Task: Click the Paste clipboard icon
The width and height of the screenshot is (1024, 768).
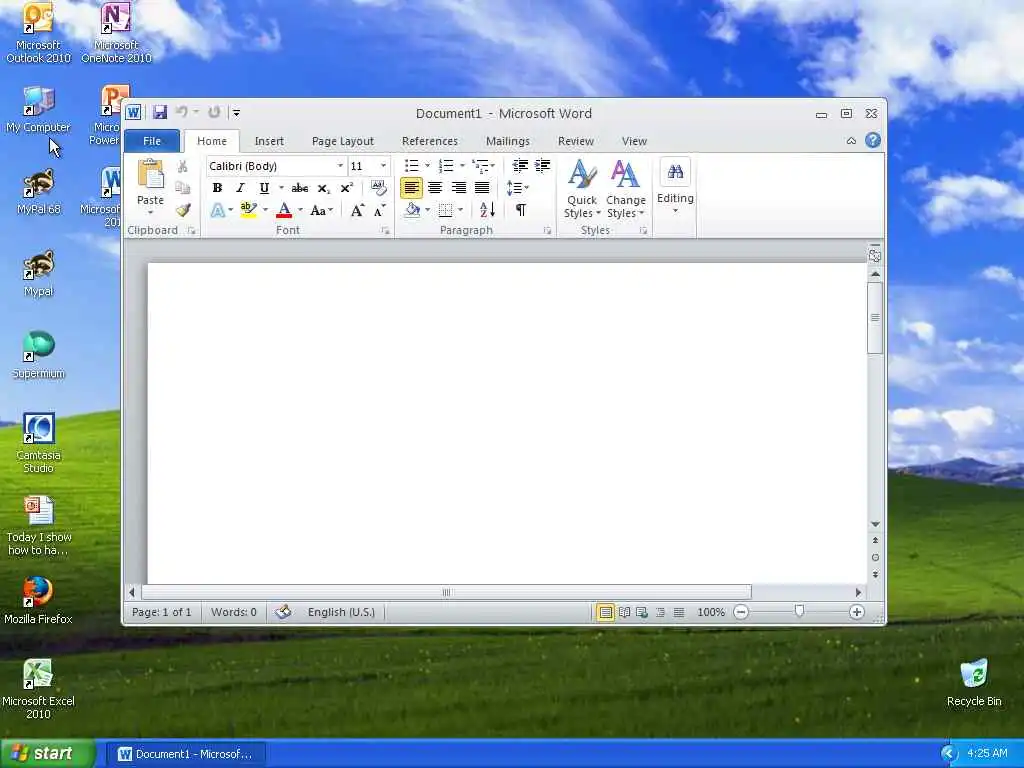Action: pyautogui.click(x=150, y=175)
